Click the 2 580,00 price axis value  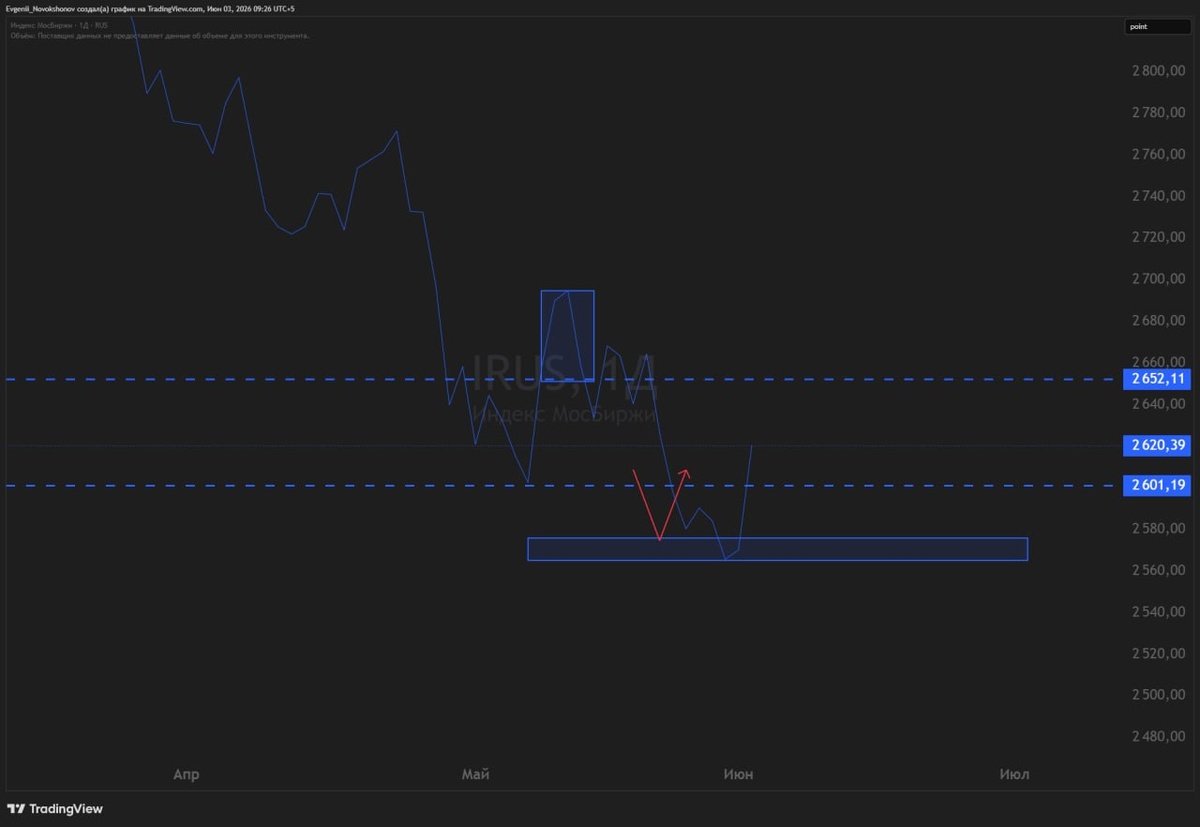coord(1159,528)
